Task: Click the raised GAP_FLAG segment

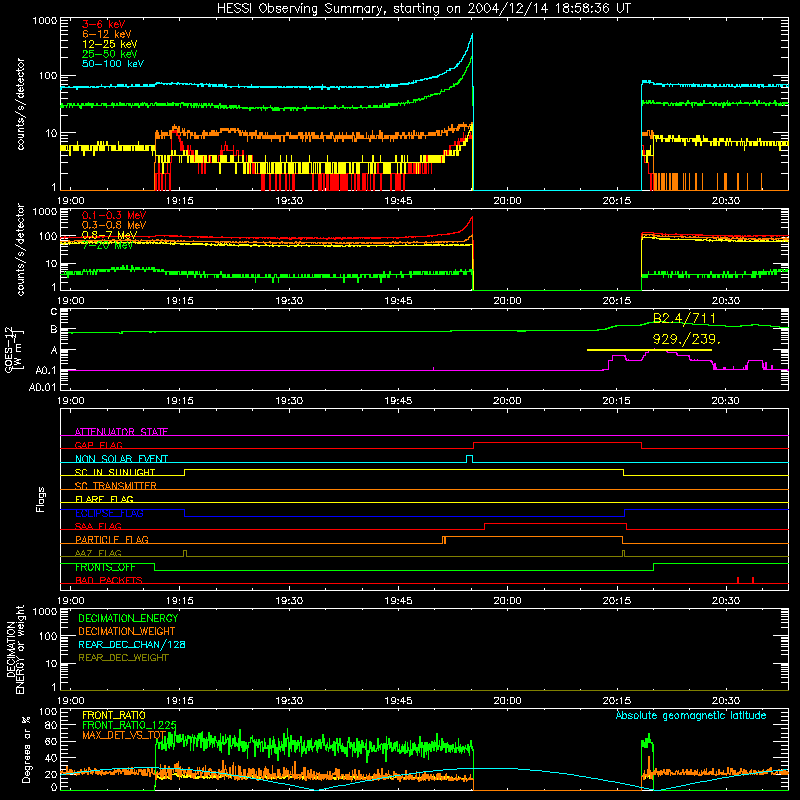Action: (557, 442)
